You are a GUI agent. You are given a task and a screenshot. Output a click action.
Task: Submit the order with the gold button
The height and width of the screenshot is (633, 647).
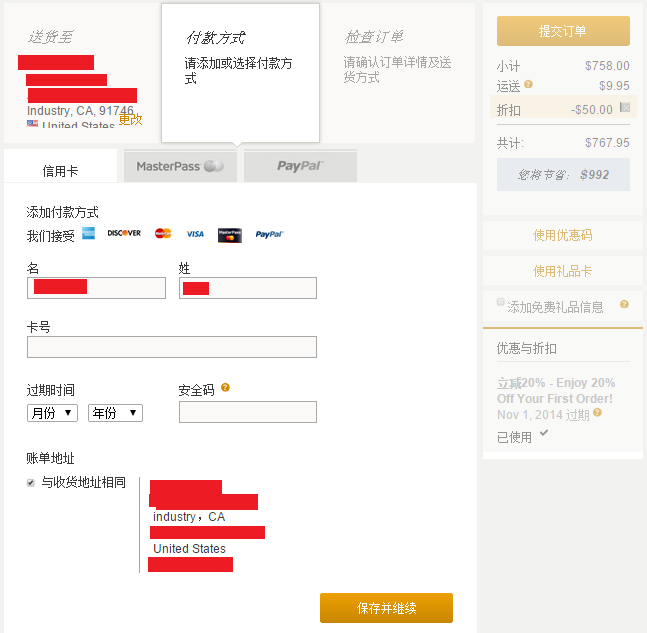point(563,31)
